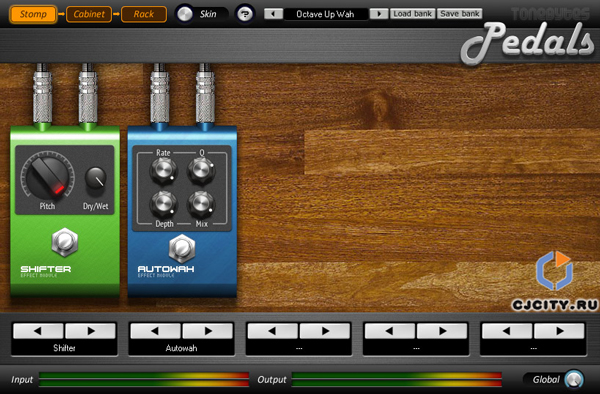Select next preset arrow near Octave Up Wah

379,14
